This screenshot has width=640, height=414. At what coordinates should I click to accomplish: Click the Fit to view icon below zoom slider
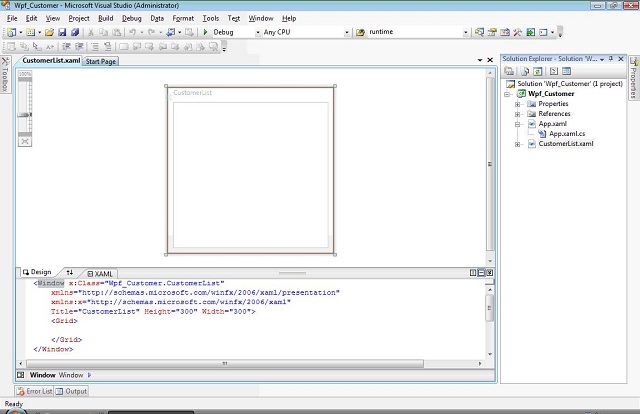point(25,141)
